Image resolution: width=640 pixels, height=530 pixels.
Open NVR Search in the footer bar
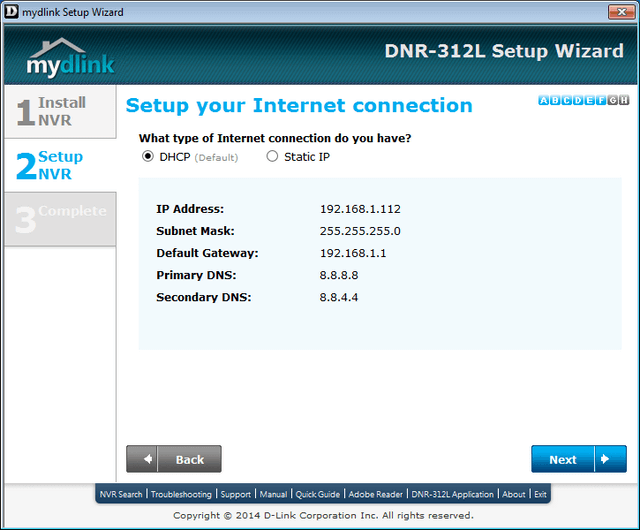[x=121, y=494]
